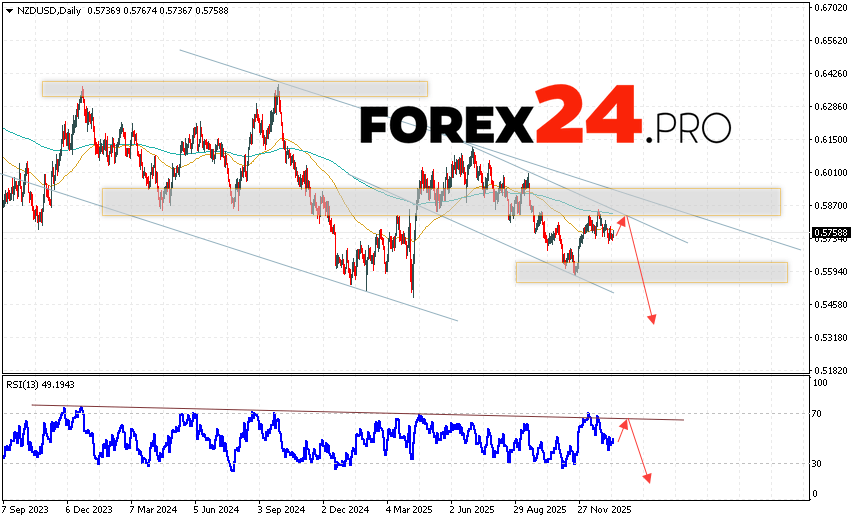Screen dimensions: 855x521
Task: Select the middle gray zone near 0.58700
Action: click(440, 201)
